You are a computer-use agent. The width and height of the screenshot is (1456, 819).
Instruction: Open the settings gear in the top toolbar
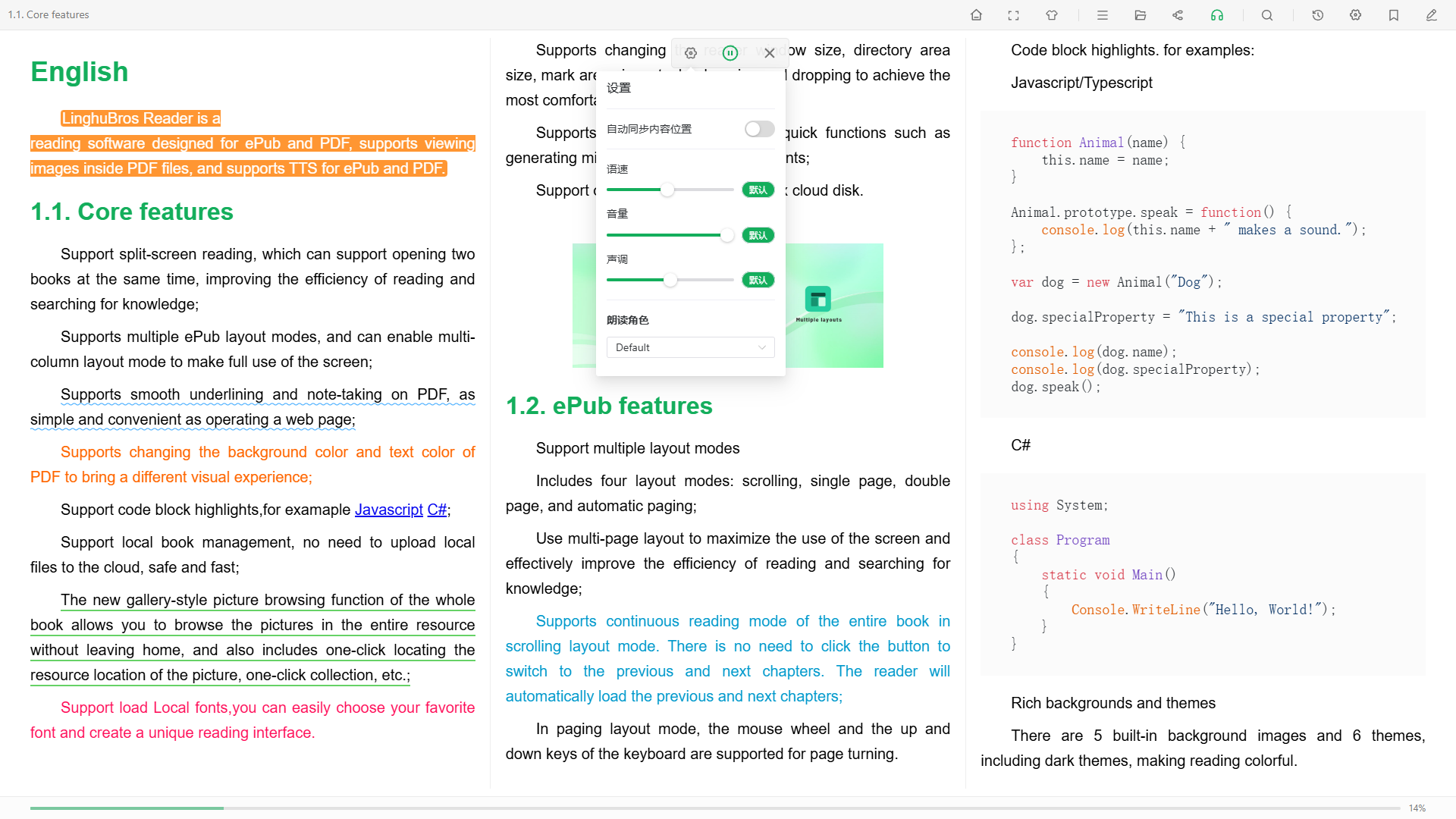pos(1355,15)
